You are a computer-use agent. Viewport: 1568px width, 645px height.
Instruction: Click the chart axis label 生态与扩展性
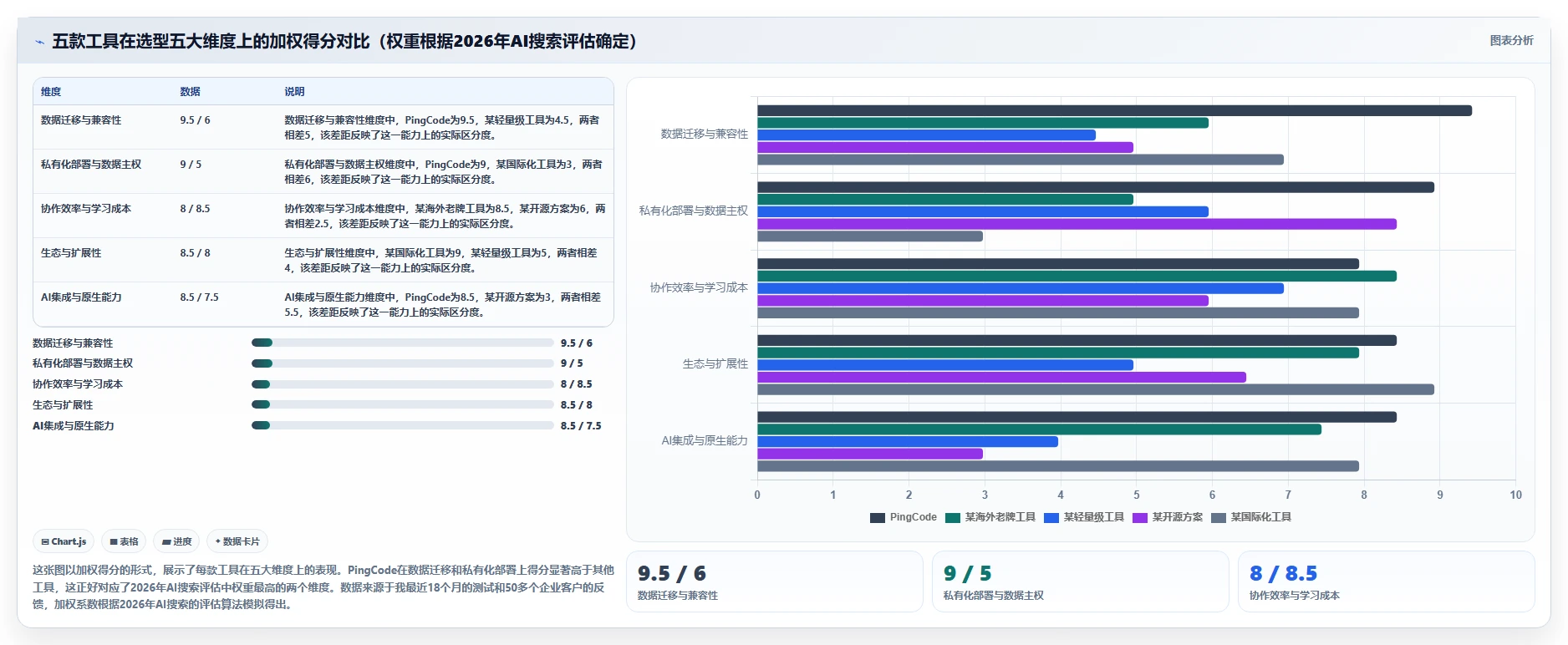(715, 364)
